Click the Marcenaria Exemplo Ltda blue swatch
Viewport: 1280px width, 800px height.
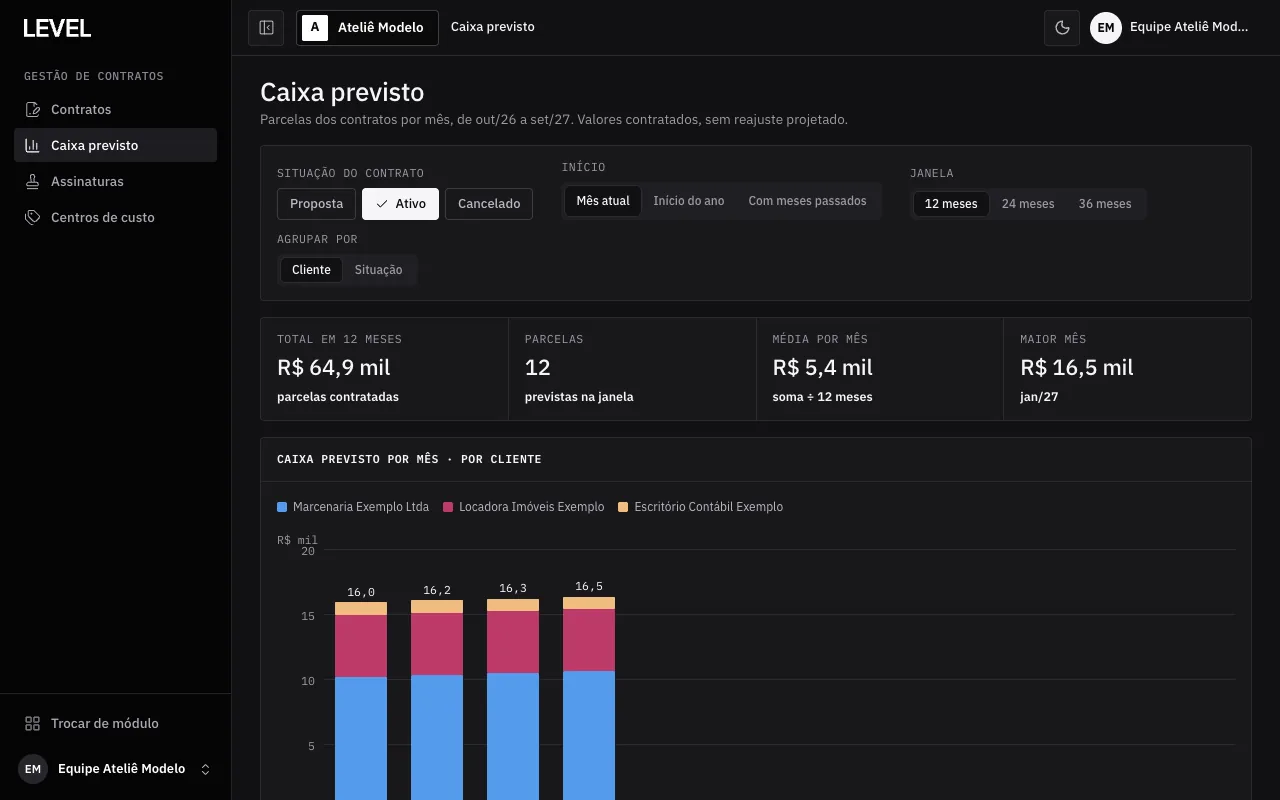(x=282, y=507)
